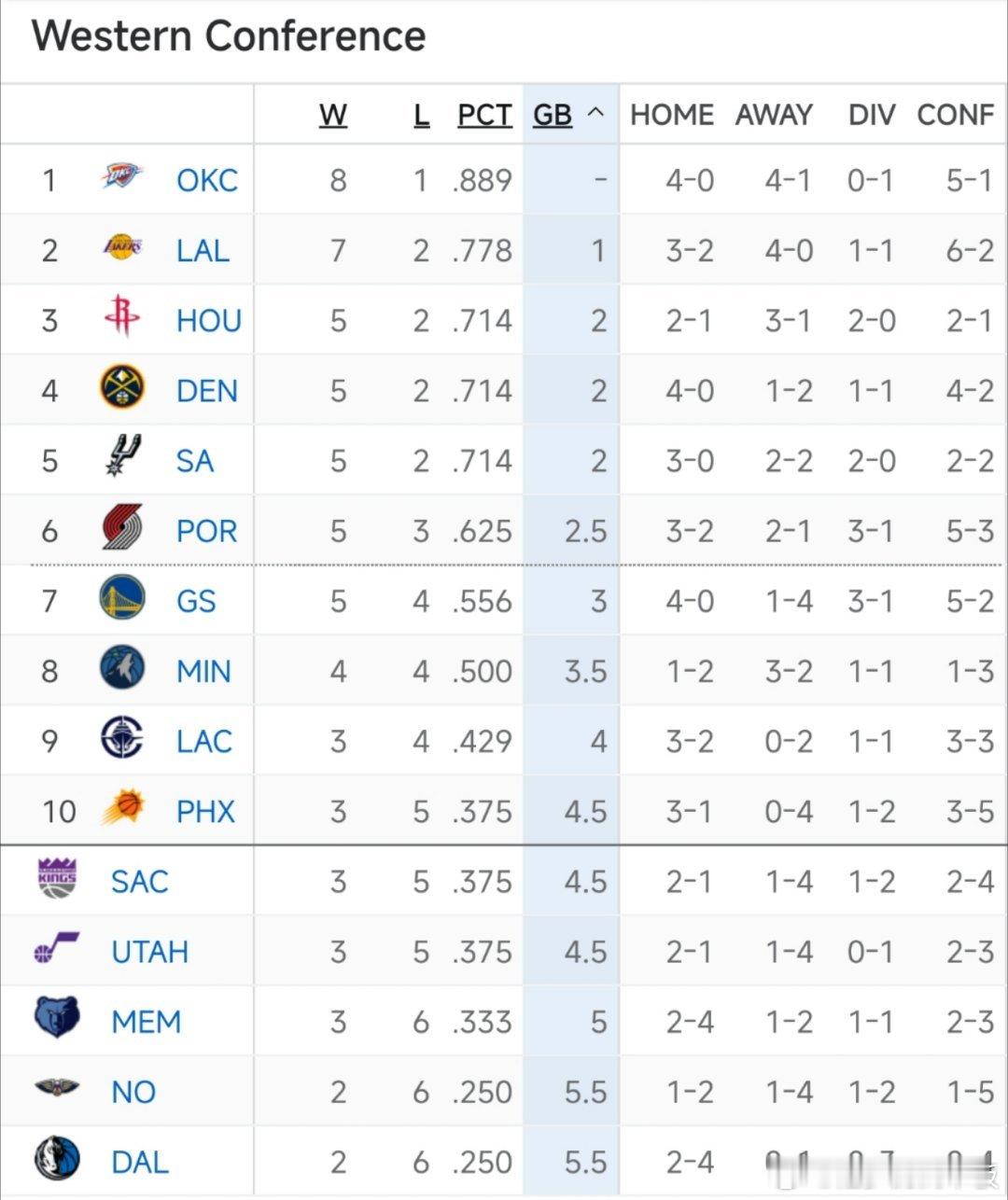Image resolution: width=1008 pixels, height=1200 pixels.
Task: Open the PHX team link
Action: coord(205,811)
